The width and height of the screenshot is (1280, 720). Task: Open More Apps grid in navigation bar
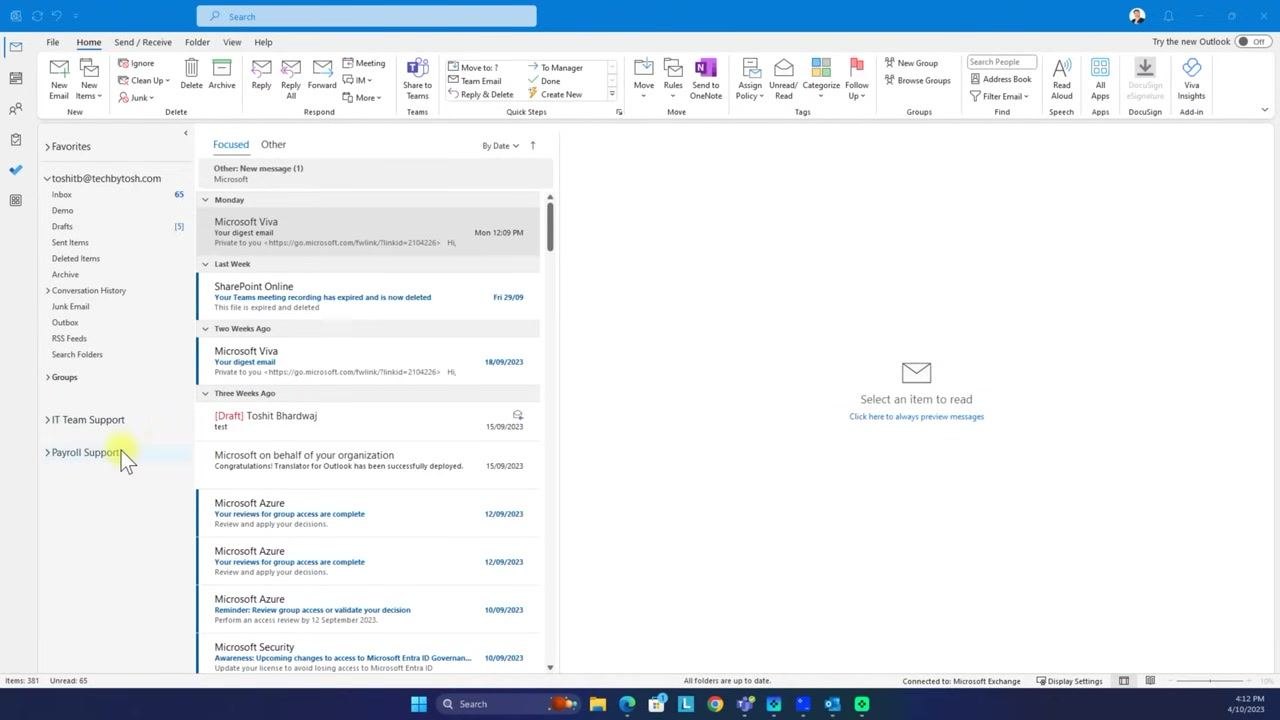15,200
